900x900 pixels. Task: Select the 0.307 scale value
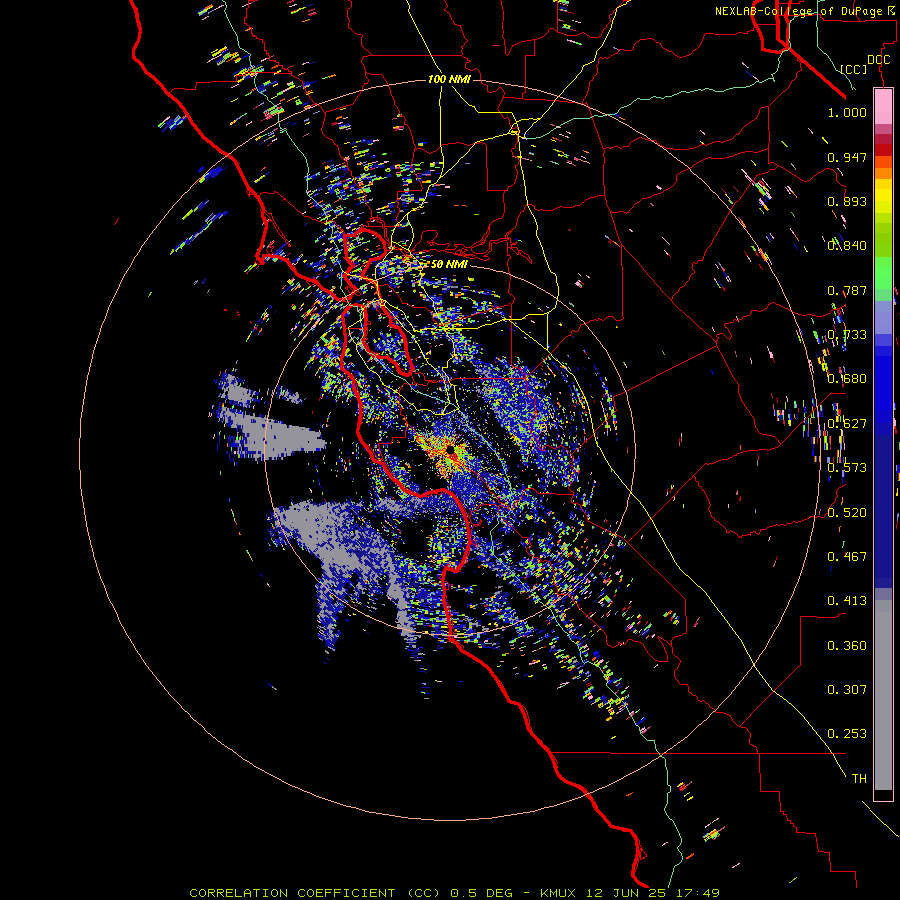pyautogui.click(x=847, y=690)
